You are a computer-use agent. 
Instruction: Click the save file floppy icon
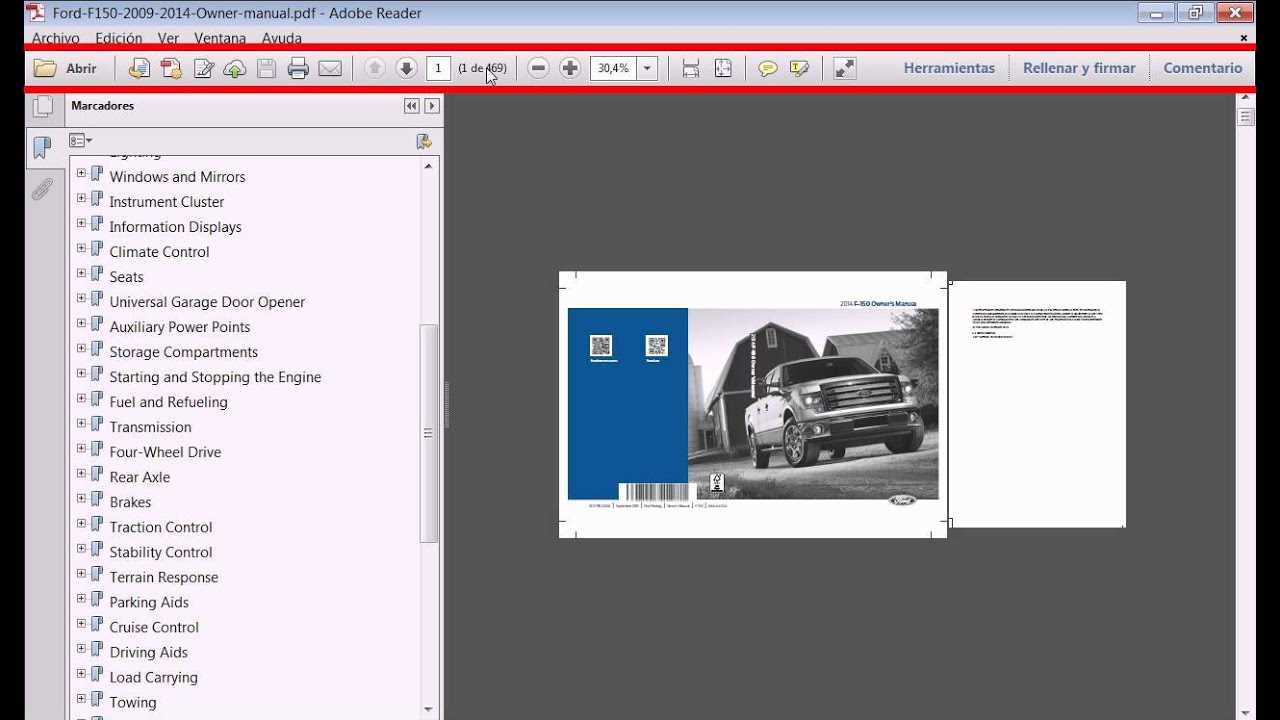click(266, 68)
